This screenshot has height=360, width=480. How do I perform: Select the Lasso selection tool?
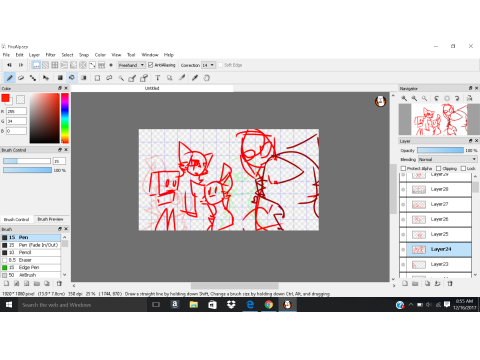(109, 78)
